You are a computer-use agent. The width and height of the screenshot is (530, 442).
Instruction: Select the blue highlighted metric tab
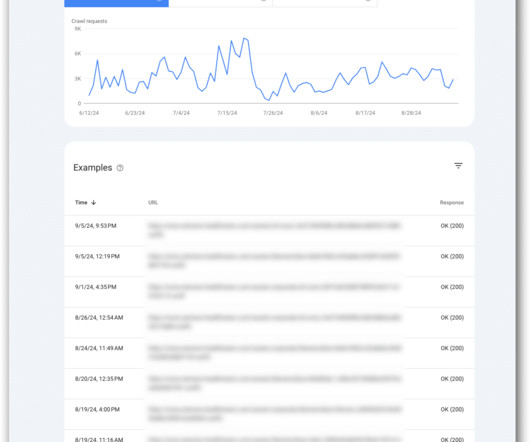point(116,3)
